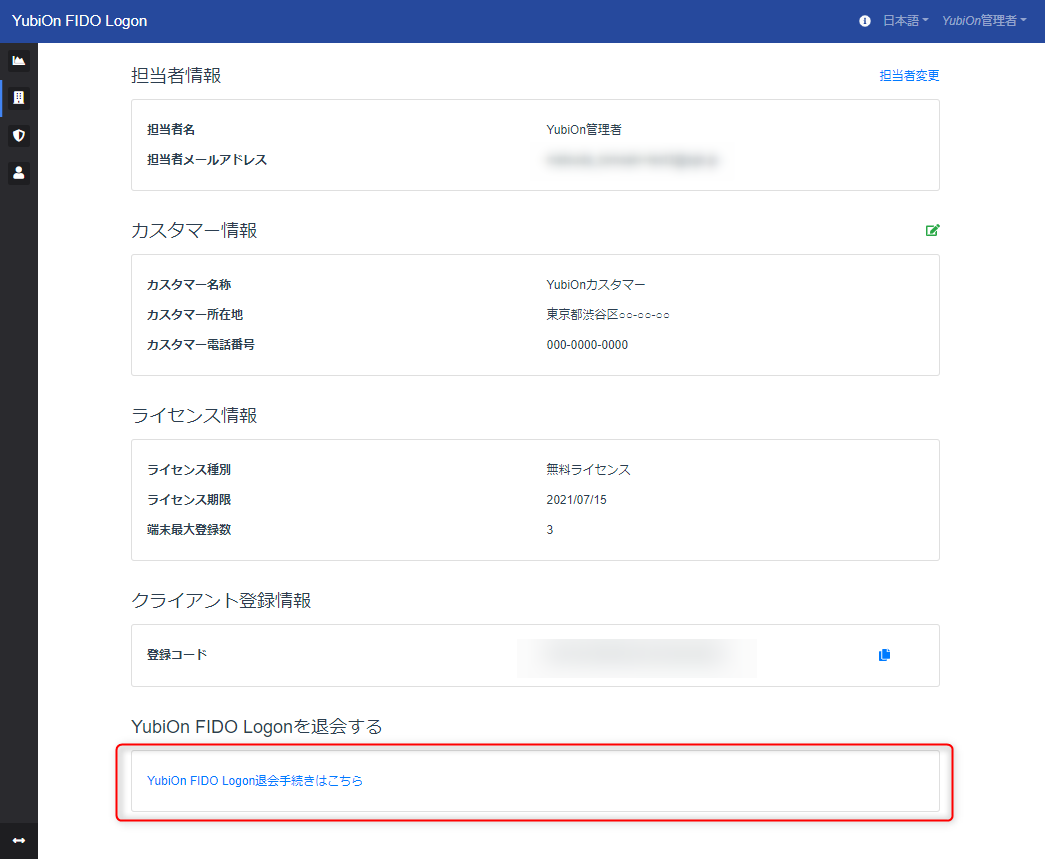The image size is (1045, 859).
Task: Select the license expiry 2021/07/15
Action: click(x=576, y=500)
